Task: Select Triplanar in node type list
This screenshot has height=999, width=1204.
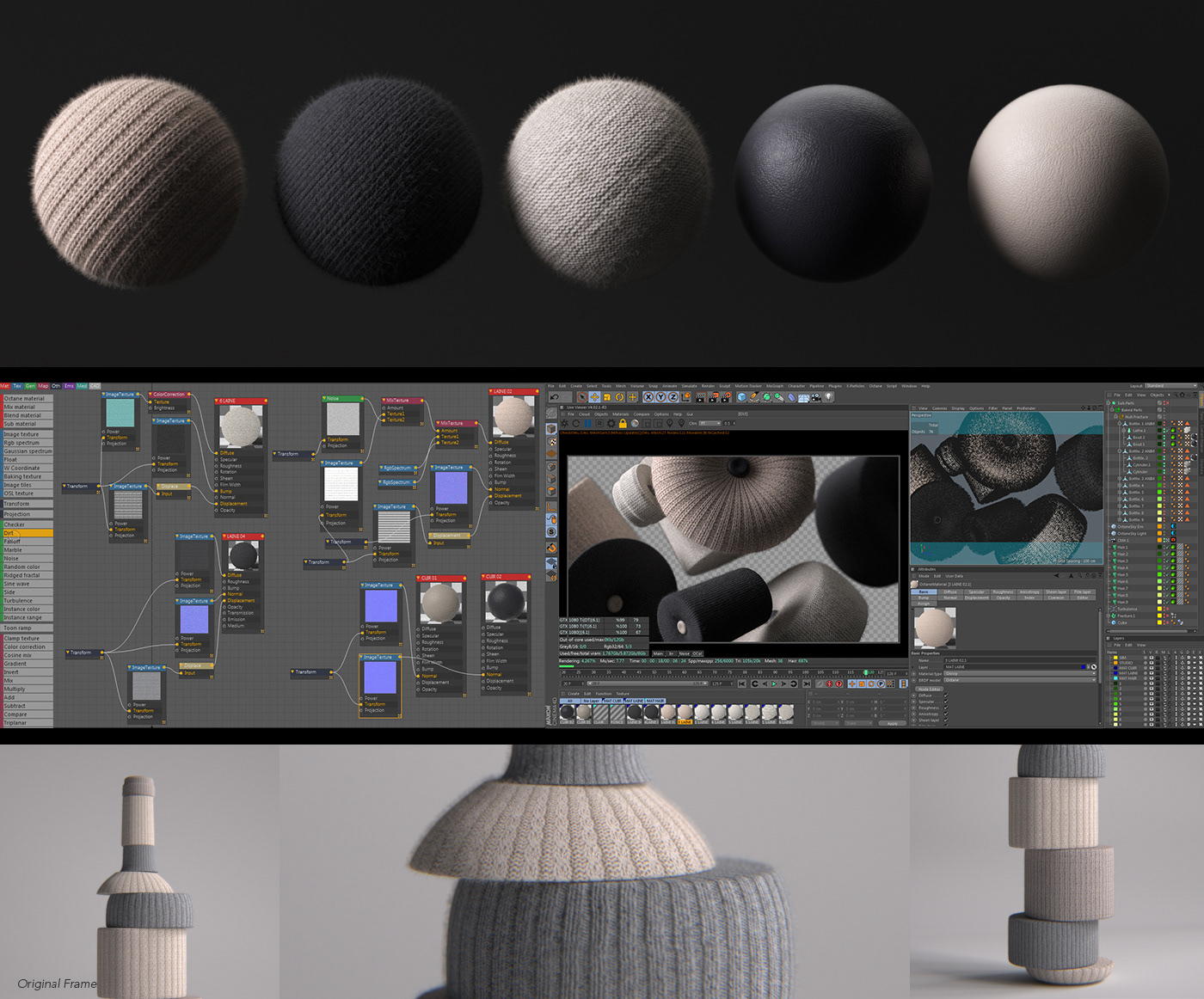Action: tap(27, 723)
